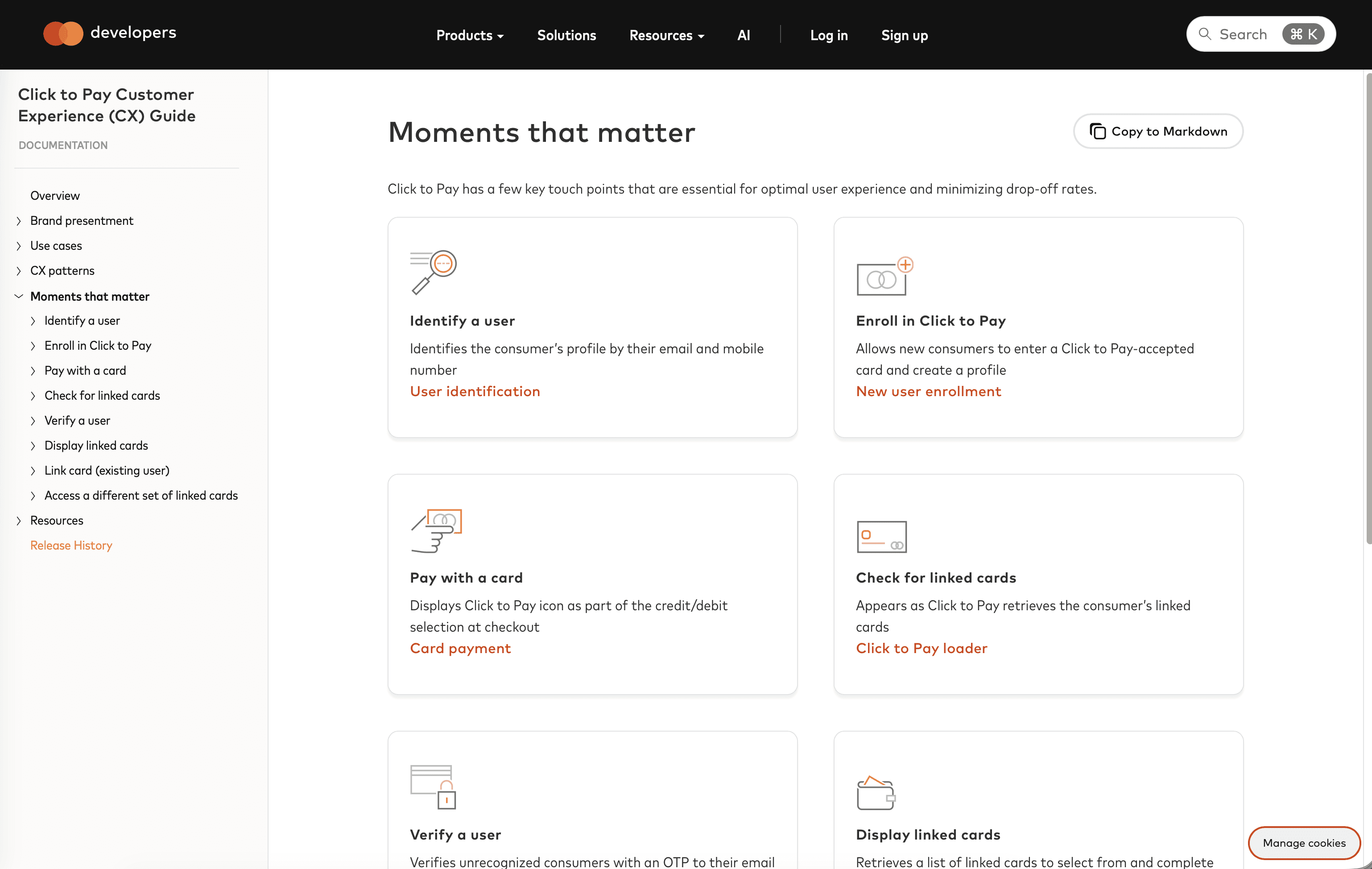This screenshot has height=869, width=1372.
Task: Open the Products dropdown menu
Action: 470,35
